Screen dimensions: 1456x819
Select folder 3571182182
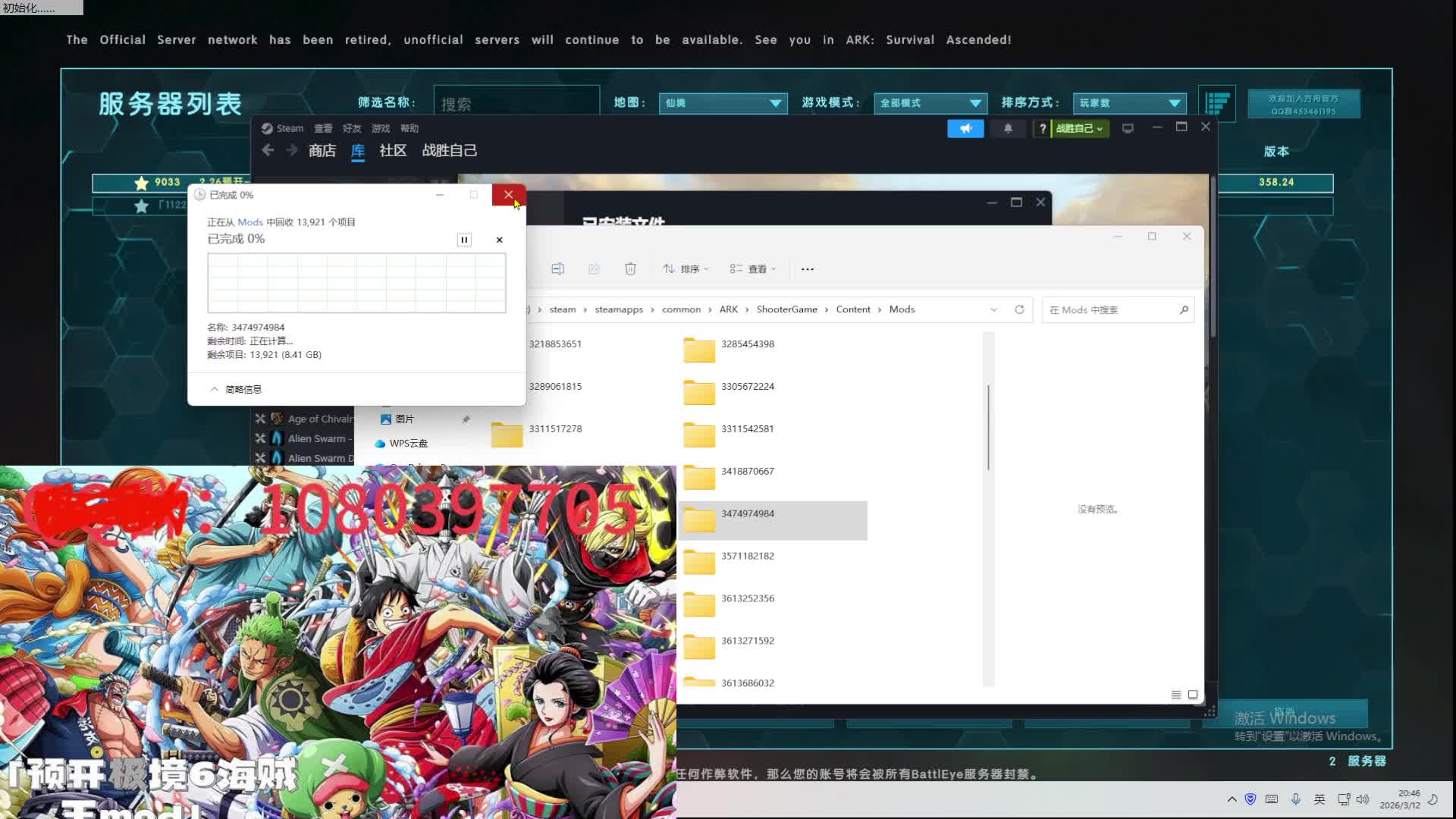[x=747, y=557]
